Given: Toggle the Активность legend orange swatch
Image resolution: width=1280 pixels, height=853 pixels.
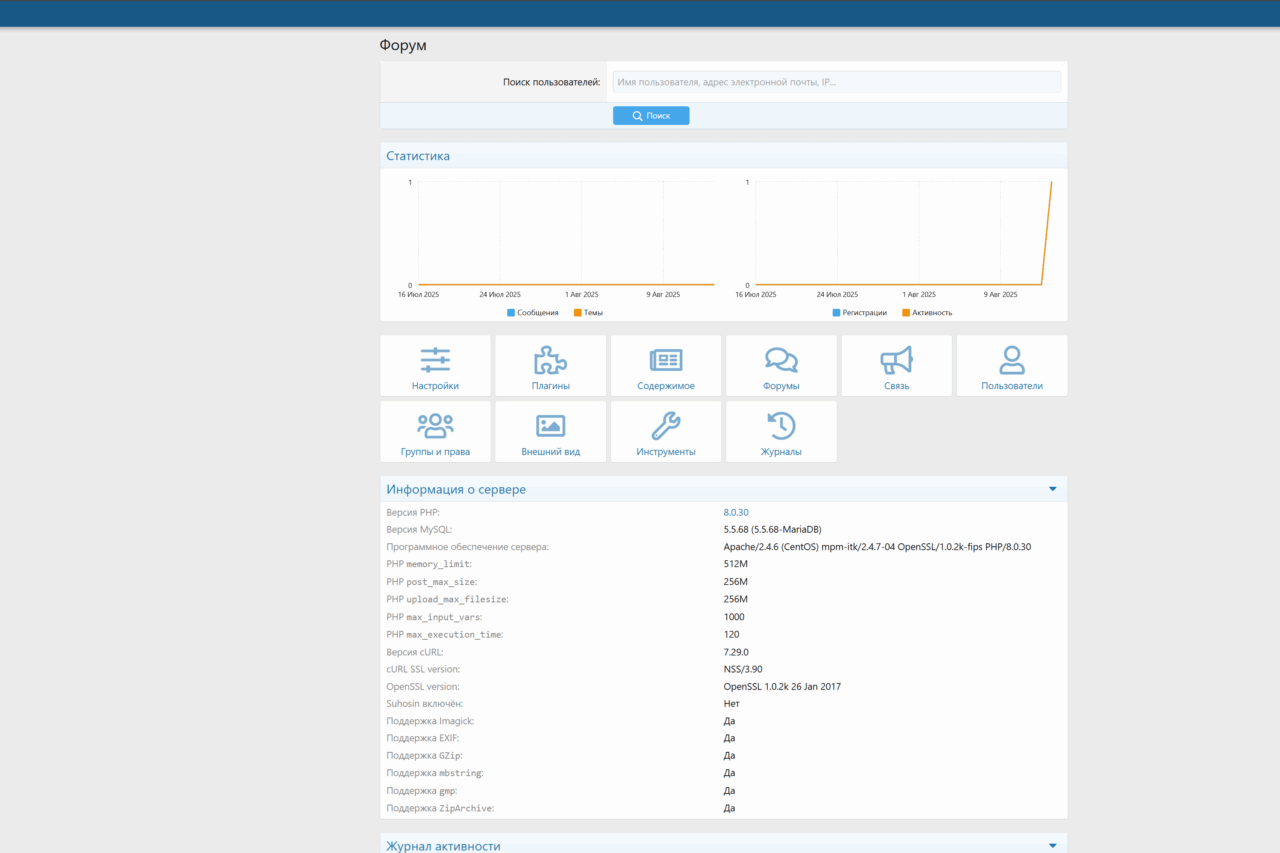Looking at the screenshot, I should coord(906,313).
